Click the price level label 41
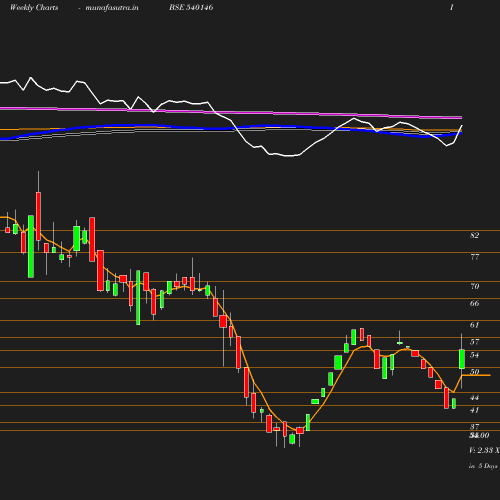 pos(475,410)
